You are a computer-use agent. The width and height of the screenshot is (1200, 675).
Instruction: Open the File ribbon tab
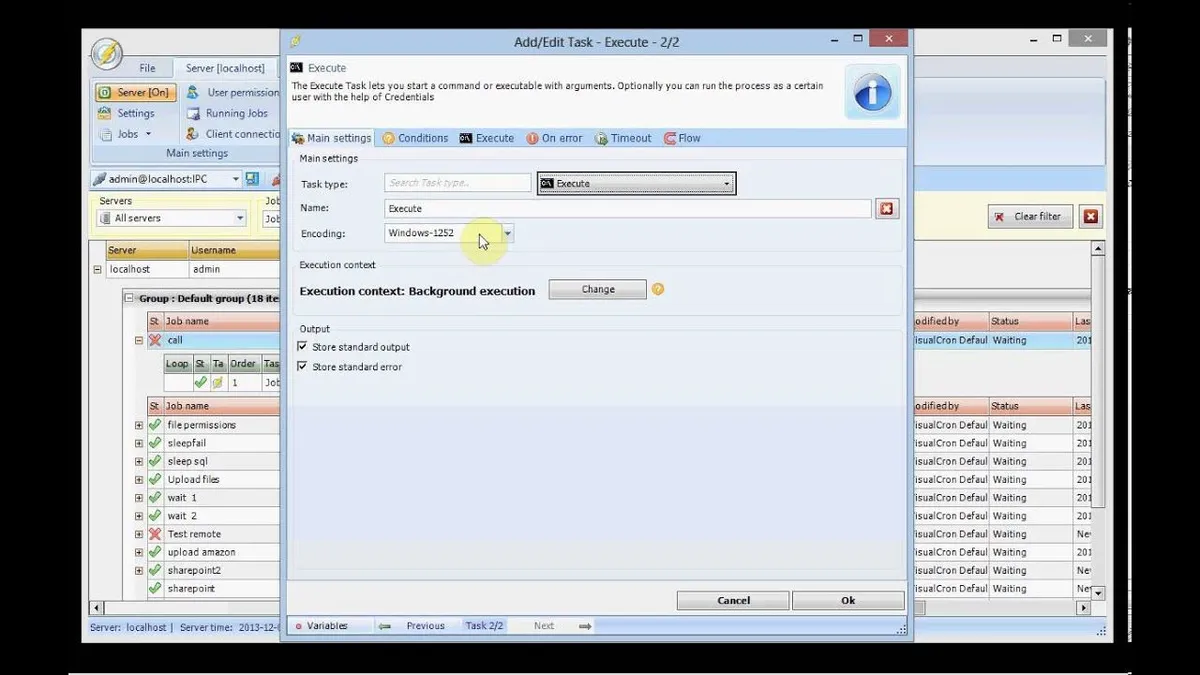tap(147, 68)
